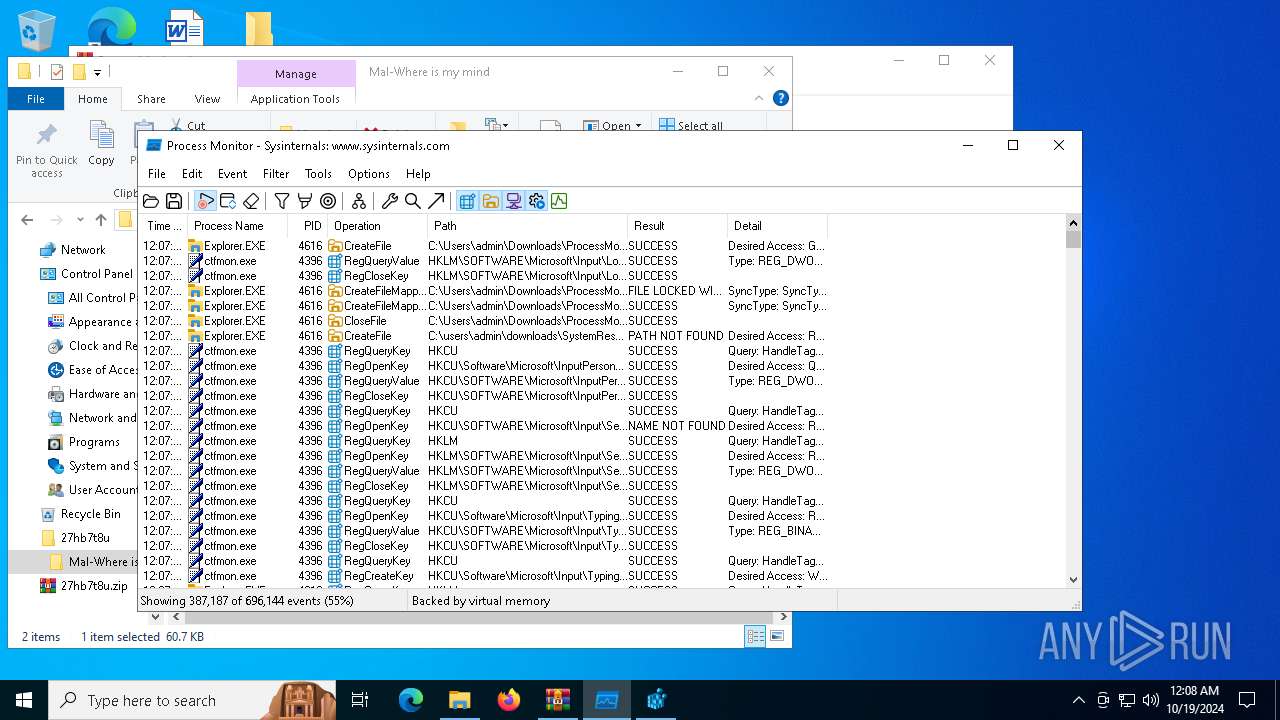1280x720 pixels.
Task: Switch to Explorer Share ribbon tab
Action: [151, 99]
